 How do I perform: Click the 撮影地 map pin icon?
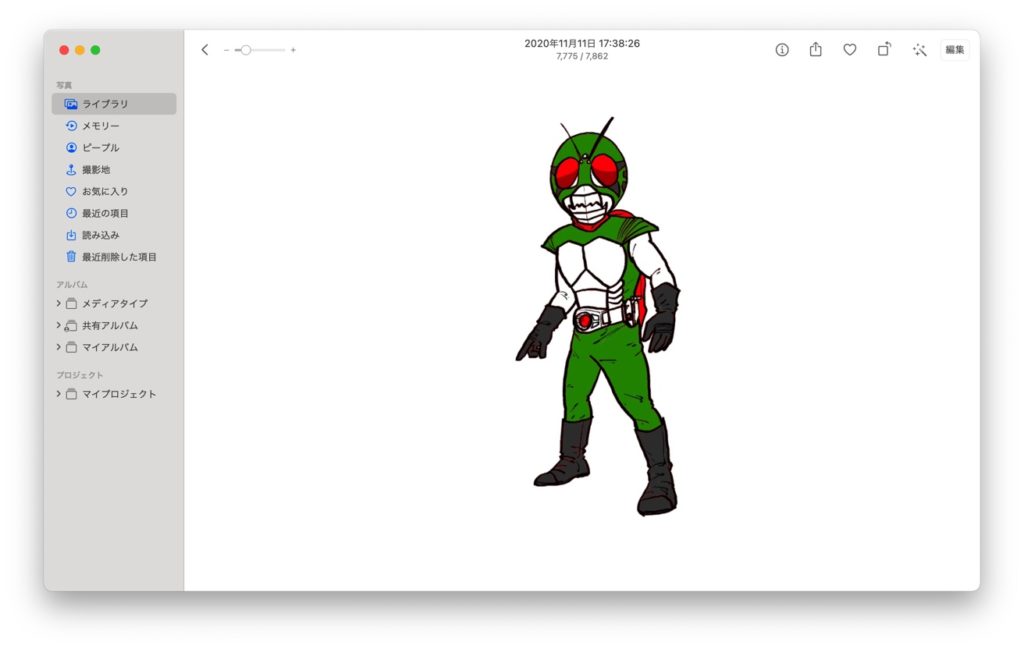71,170
